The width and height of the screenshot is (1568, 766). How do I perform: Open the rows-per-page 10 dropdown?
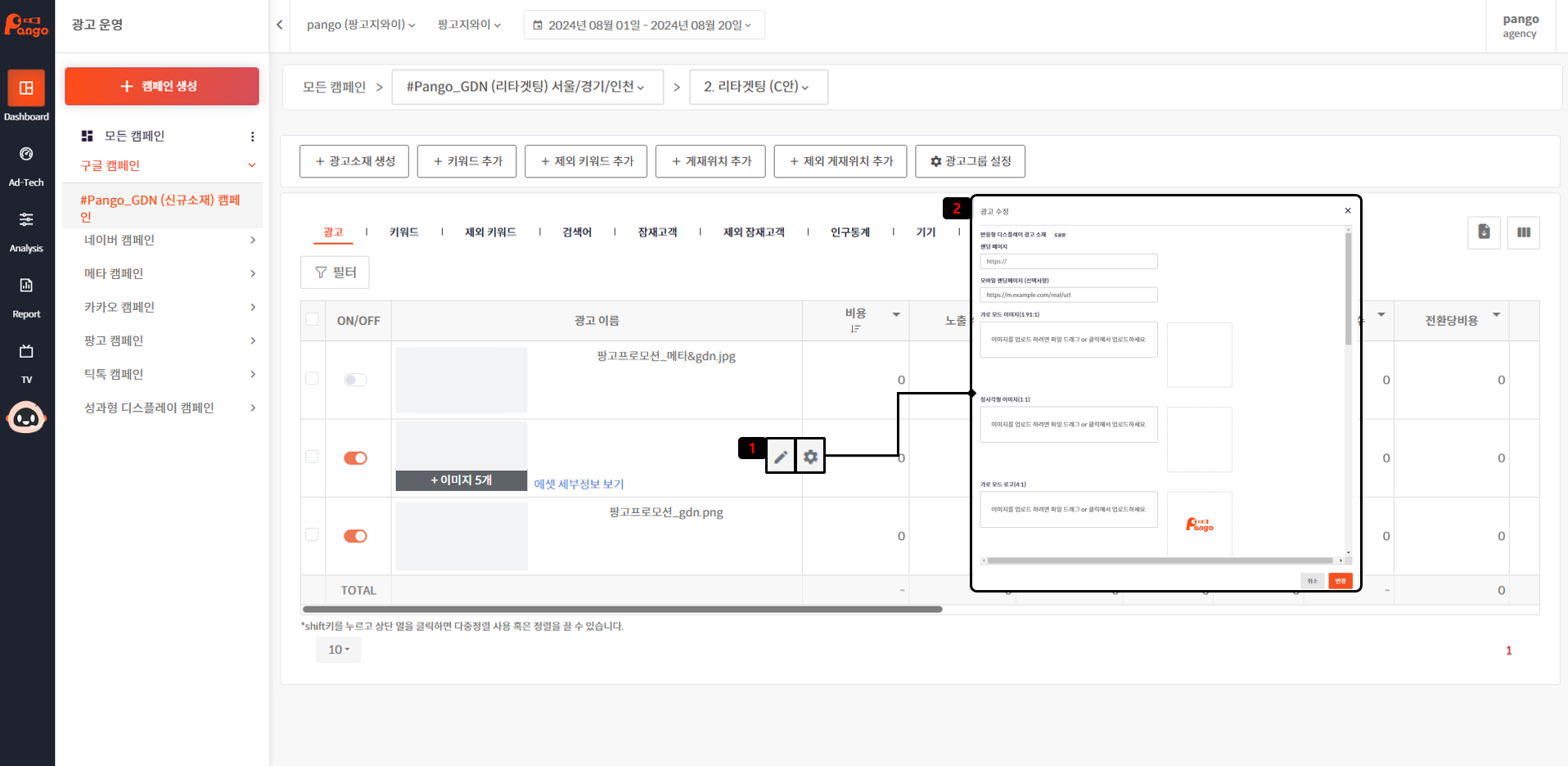point(339,650)
